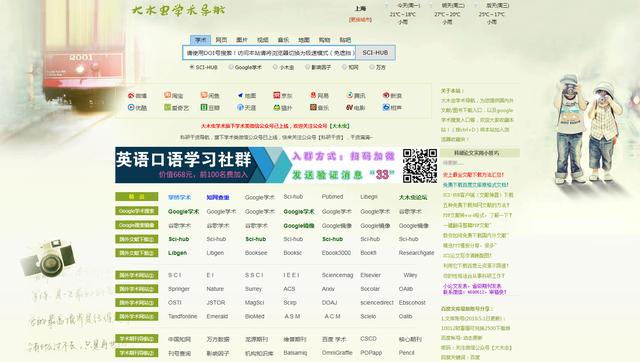Open the ACS link
Screen dimensions: 640x362
pyautogui.click(x=289, y=289)
